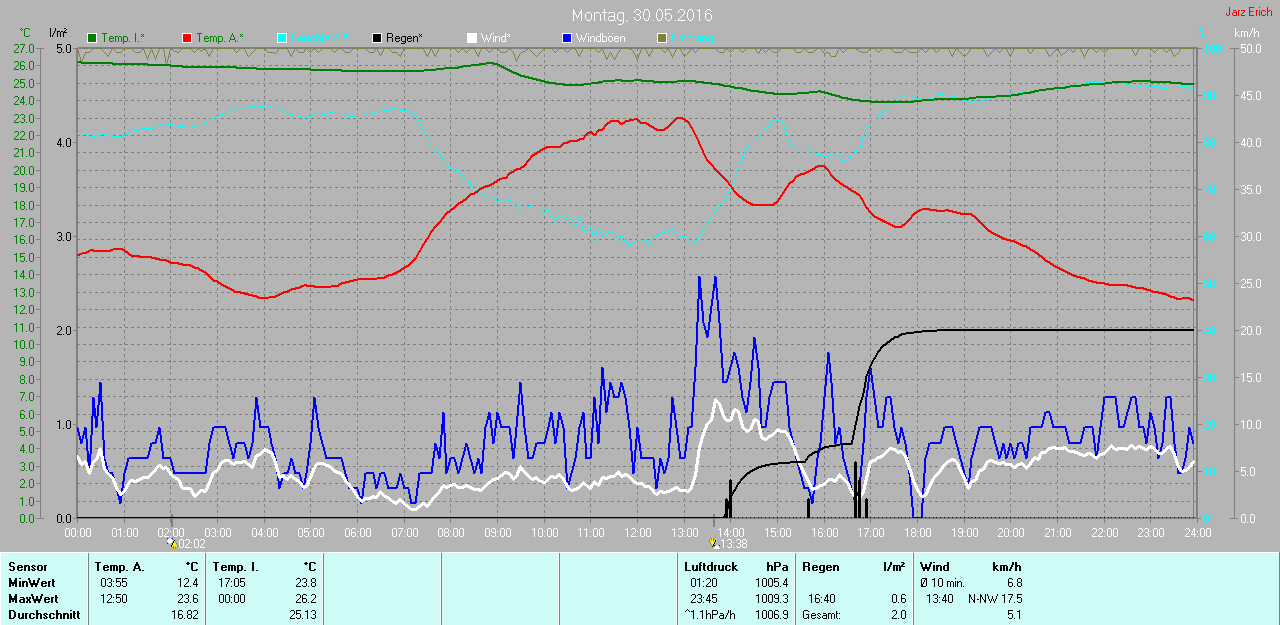1280x625 pixels.
Task: Click the date title Montag, 30.05.2016
Action: coord(640,16)
